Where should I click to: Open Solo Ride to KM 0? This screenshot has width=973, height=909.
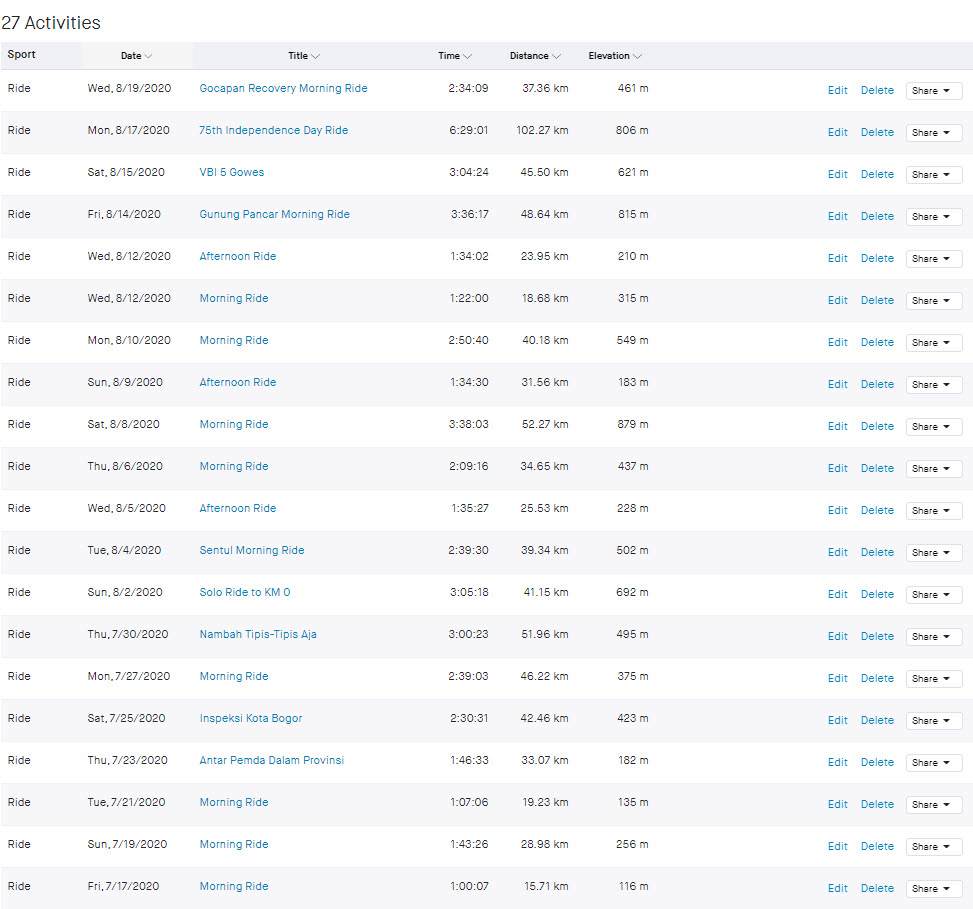pyautogui.click(x=244, y=592)
